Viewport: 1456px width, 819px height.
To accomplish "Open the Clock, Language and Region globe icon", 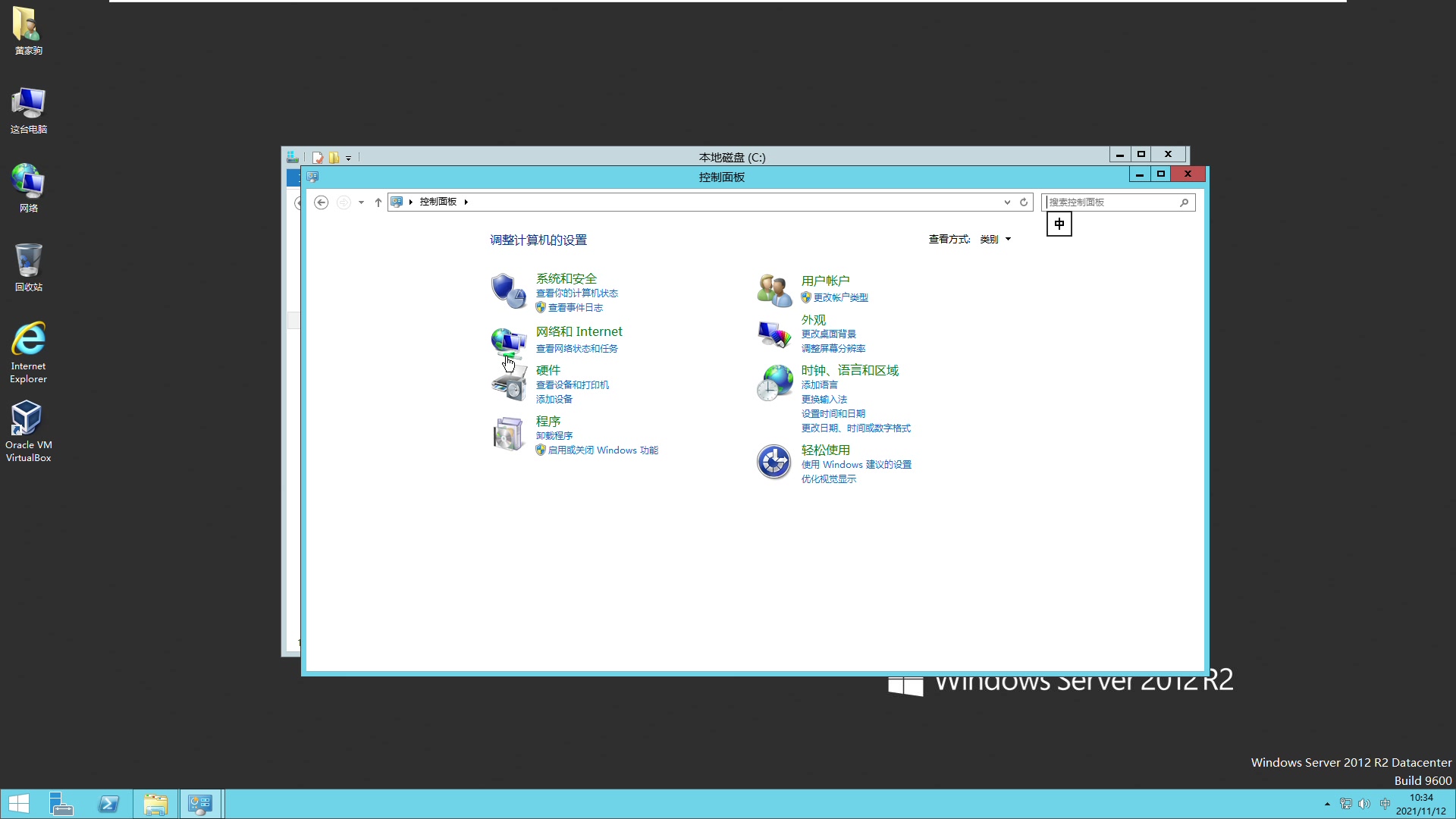I will coord(774,383).
